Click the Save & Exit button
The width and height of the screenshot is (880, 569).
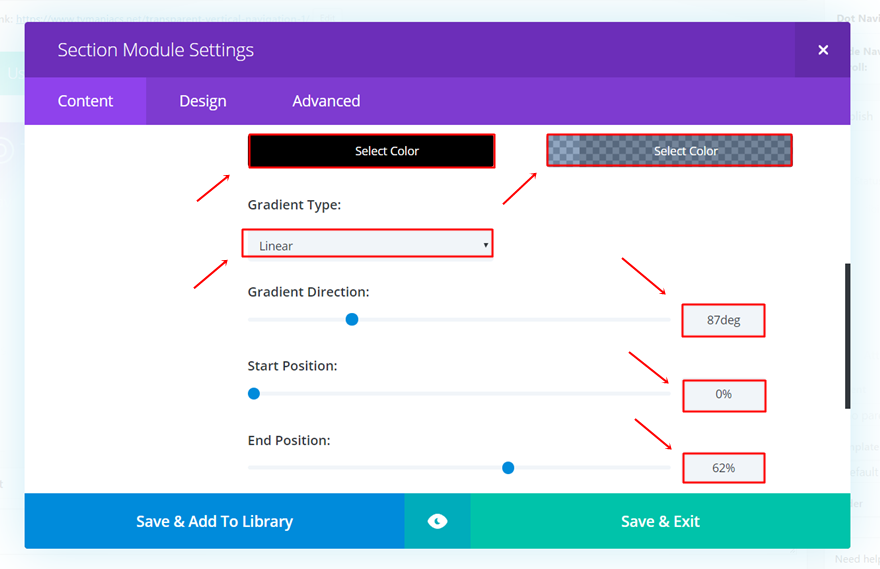point(660,521)
